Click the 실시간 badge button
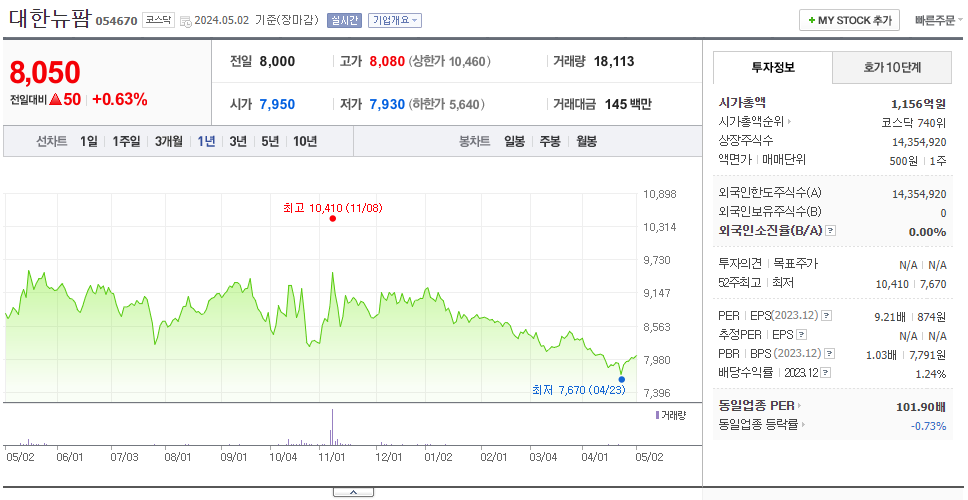This screenshot has height=500, width=968. coord(344,20)
